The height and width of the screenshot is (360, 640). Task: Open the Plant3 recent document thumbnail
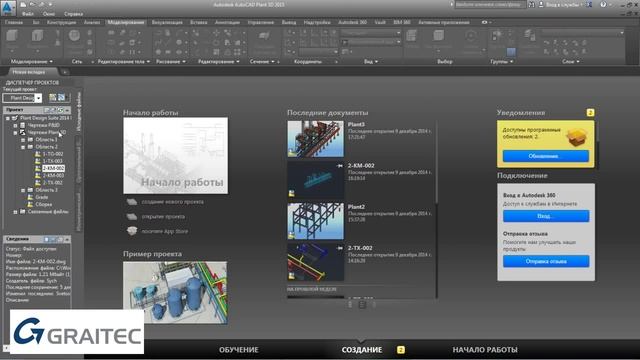(x=316, y=139)
